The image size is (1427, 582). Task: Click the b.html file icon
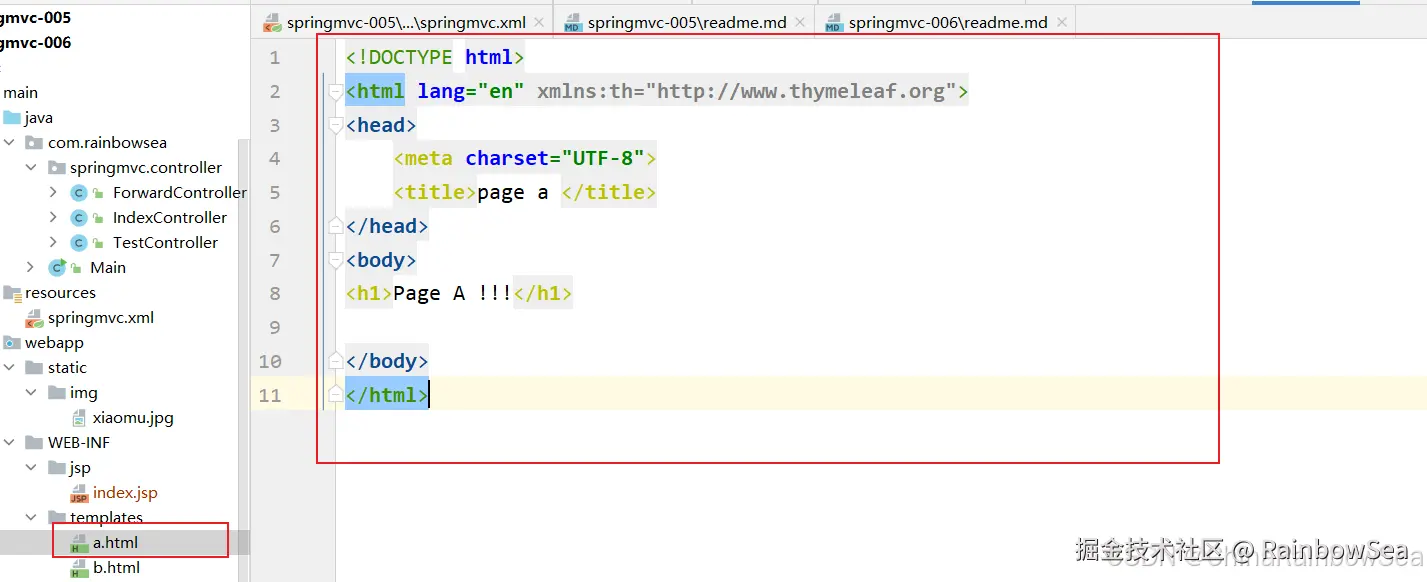click(79, 568)
